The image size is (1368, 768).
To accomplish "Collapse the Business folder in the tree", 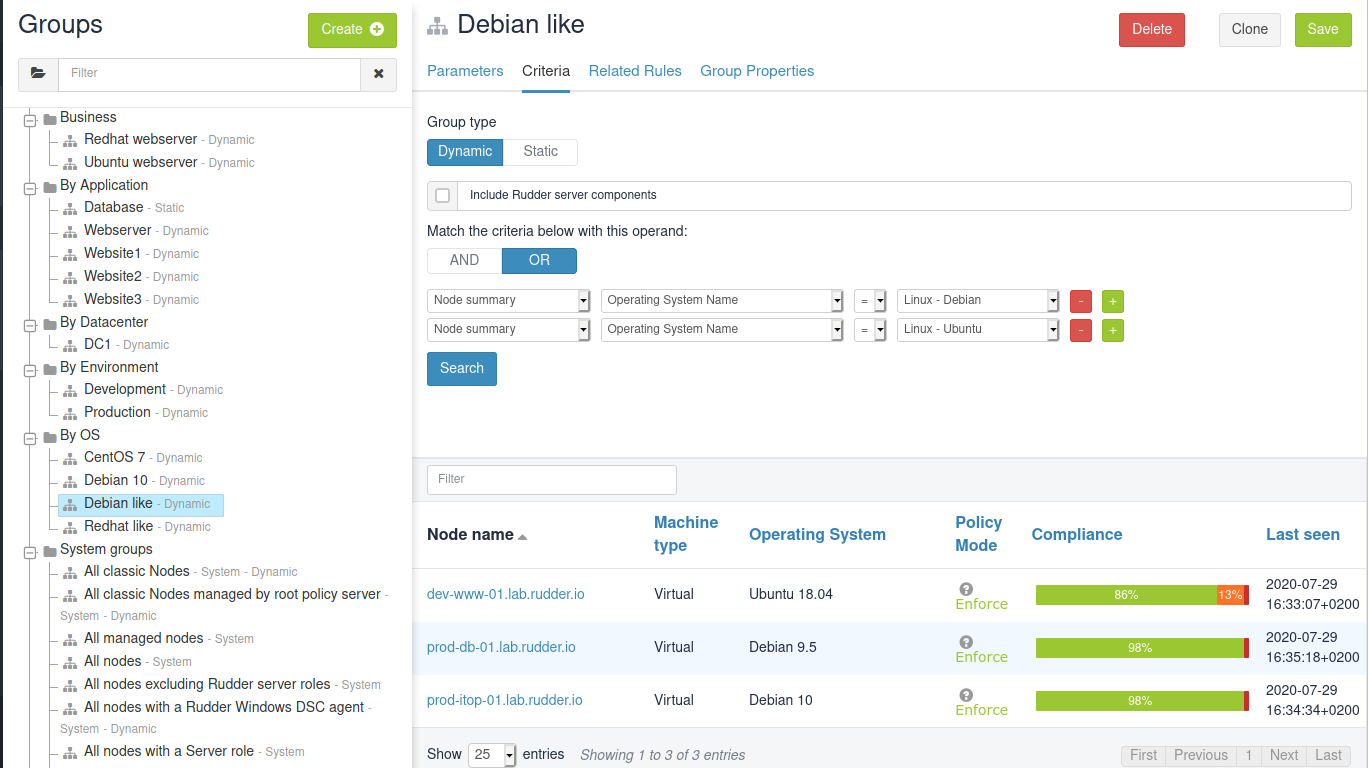I will pos(29,119).
